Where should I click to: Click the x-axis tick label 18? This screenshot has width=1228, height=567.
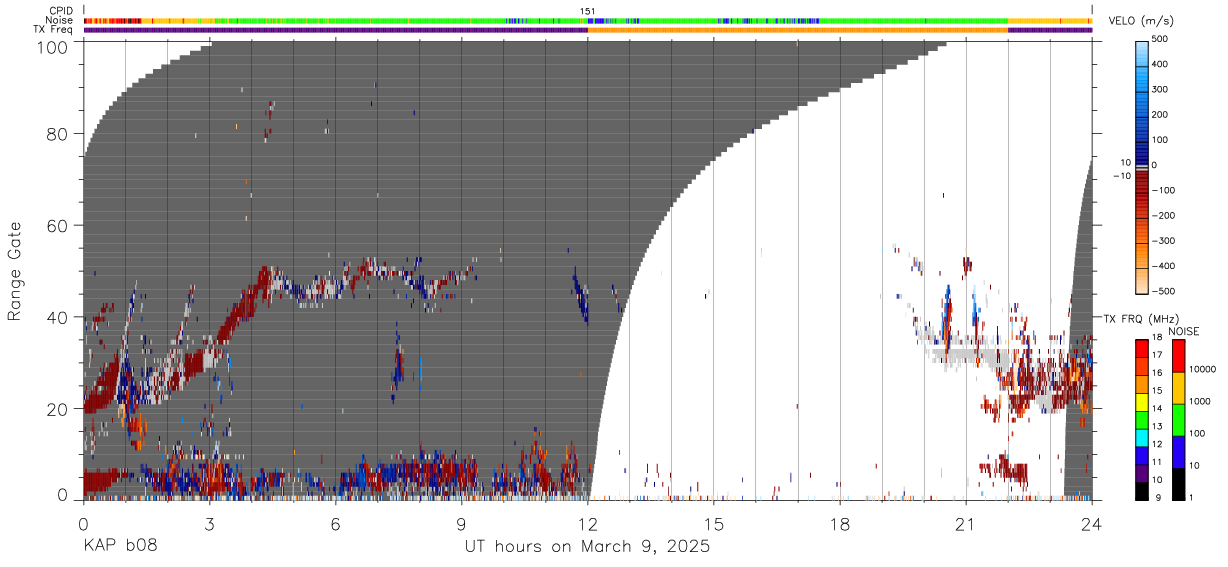[x=840, y=523]
